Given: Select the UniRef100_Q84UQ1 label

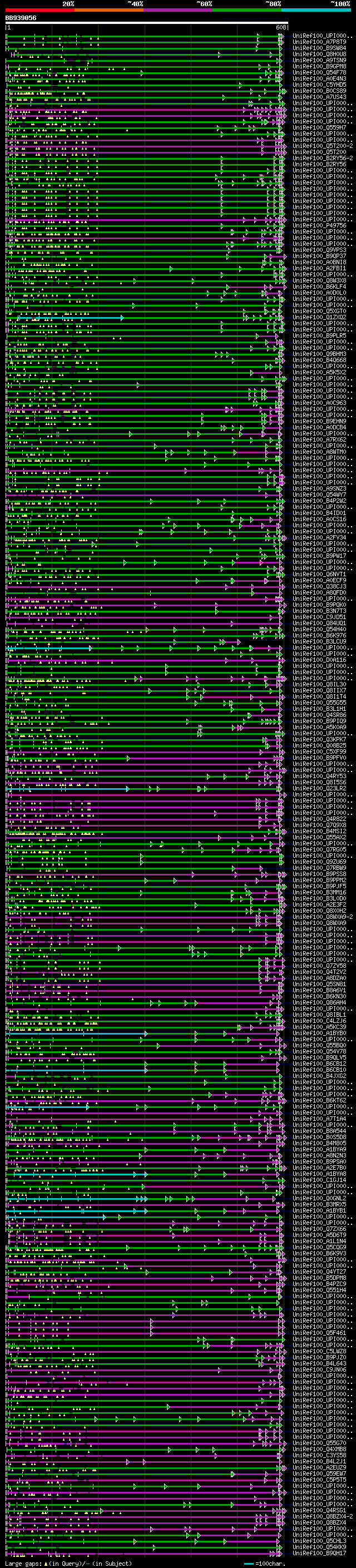Looking at the screenshot, I should [319, 624].
